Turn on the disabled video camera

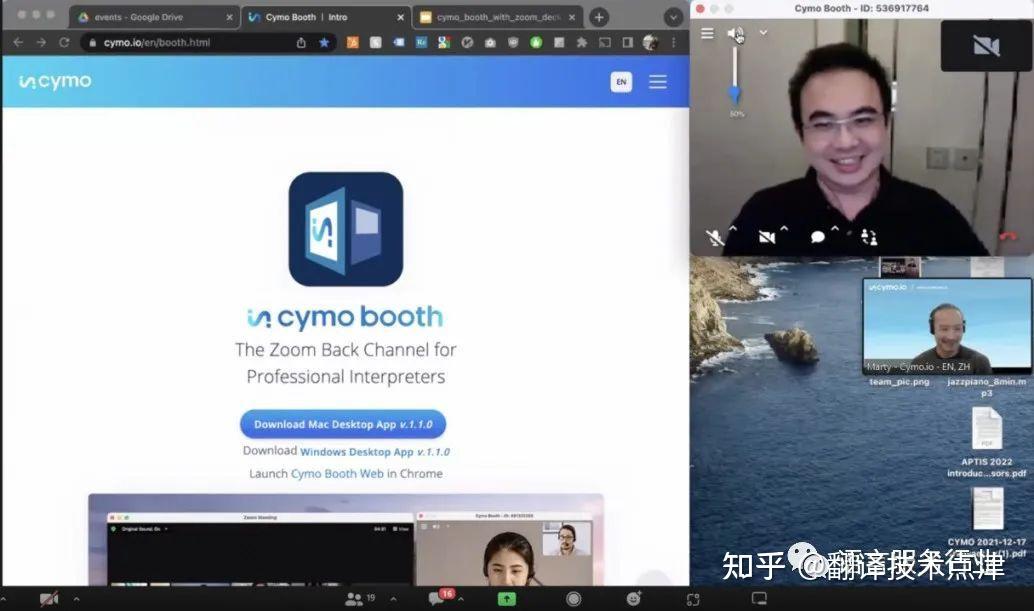[x=766, y=238]
